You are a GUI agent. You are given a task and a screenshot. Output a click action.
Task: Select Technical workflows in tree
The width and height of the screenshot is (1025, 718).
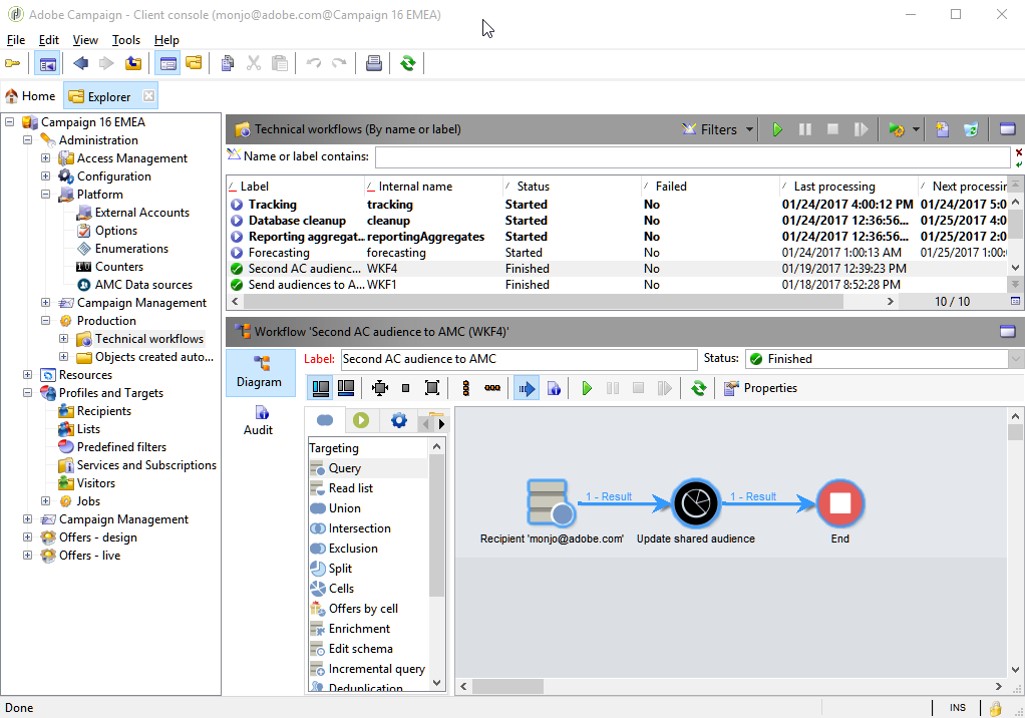tap(149, 339)
